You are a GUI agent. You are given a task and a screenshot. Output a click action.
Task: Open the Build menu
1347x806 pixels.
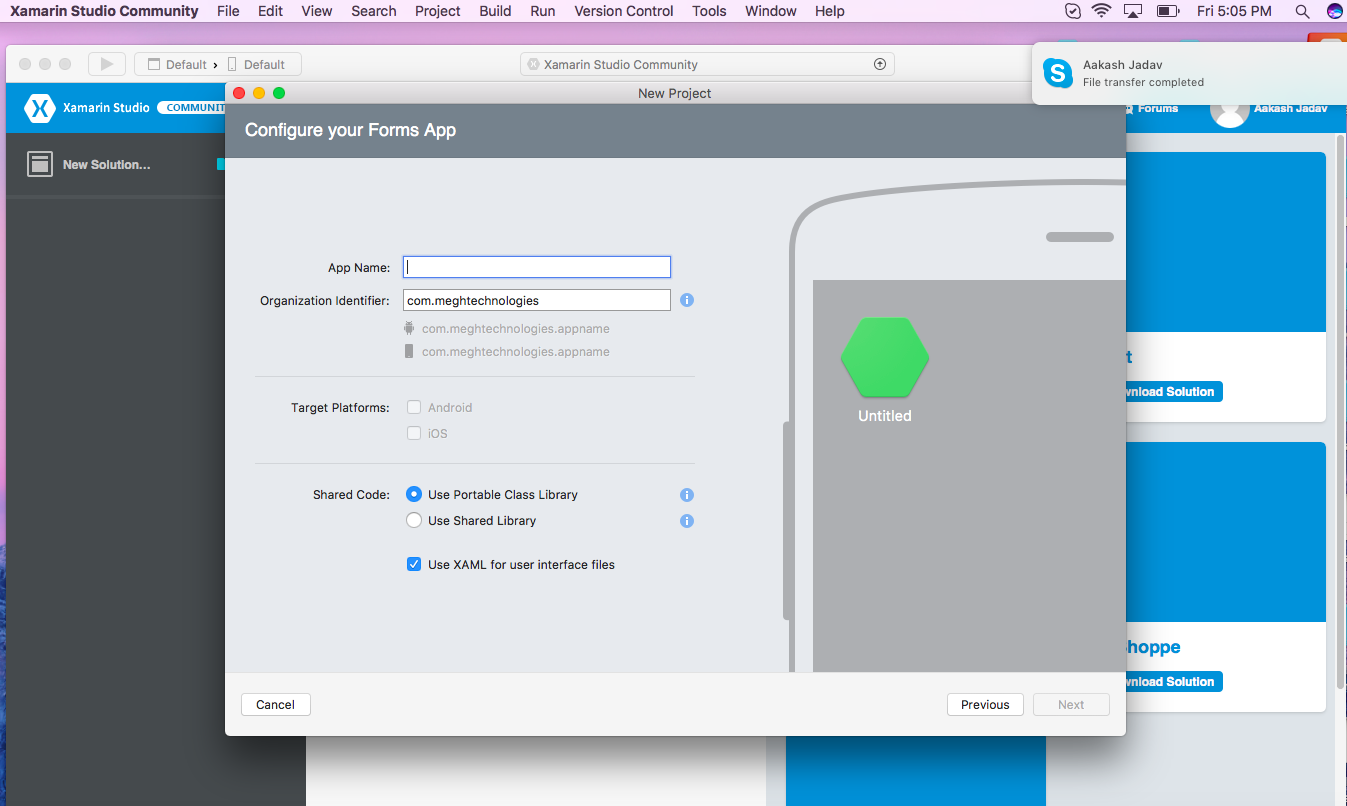click(495, 11)
